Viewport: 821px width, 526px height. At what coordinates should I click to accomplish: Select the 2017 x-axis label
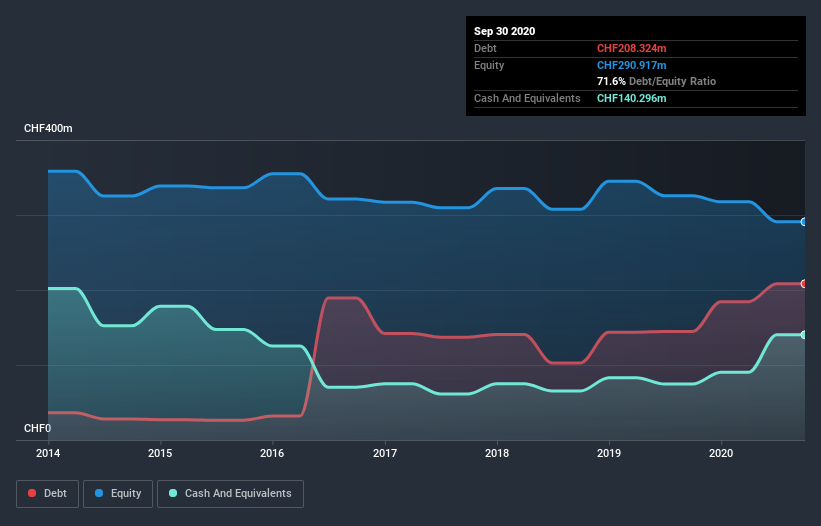pyautogui.click(x=385, y=453)
